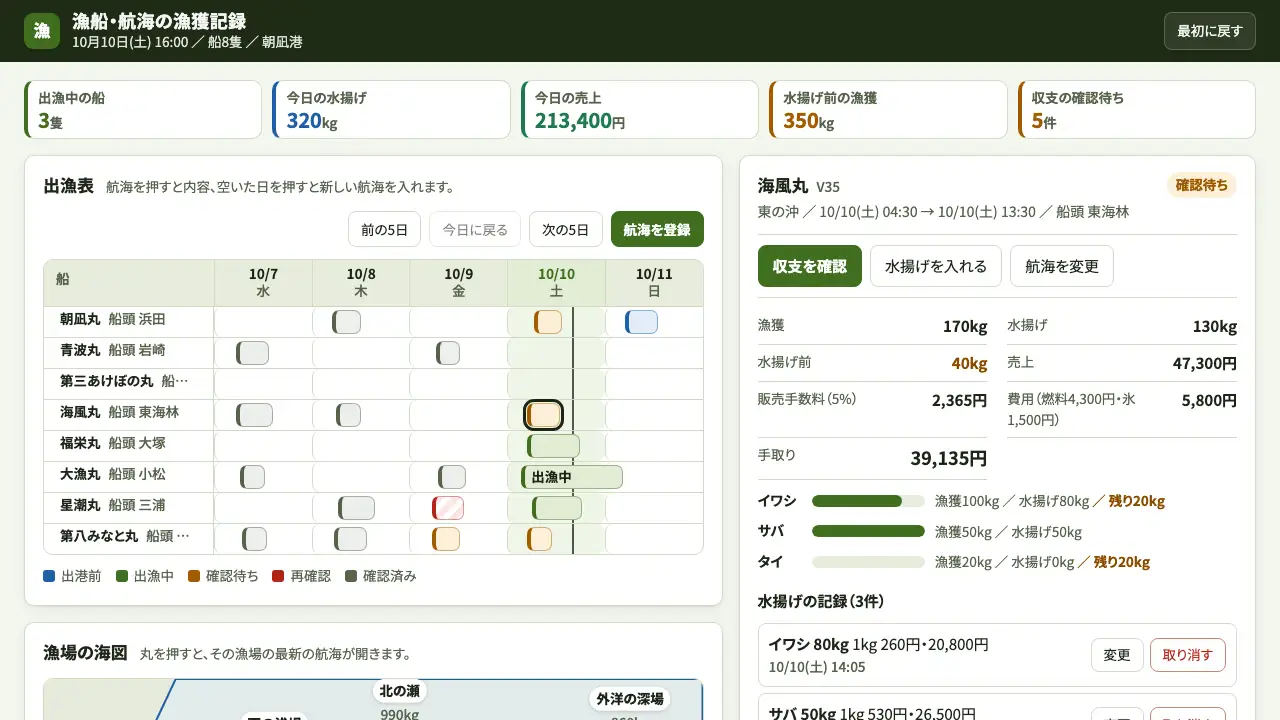1280x720 pixels.
Task: Open 大漁丸 voyage on 10/7
Action: coord(252,477)
